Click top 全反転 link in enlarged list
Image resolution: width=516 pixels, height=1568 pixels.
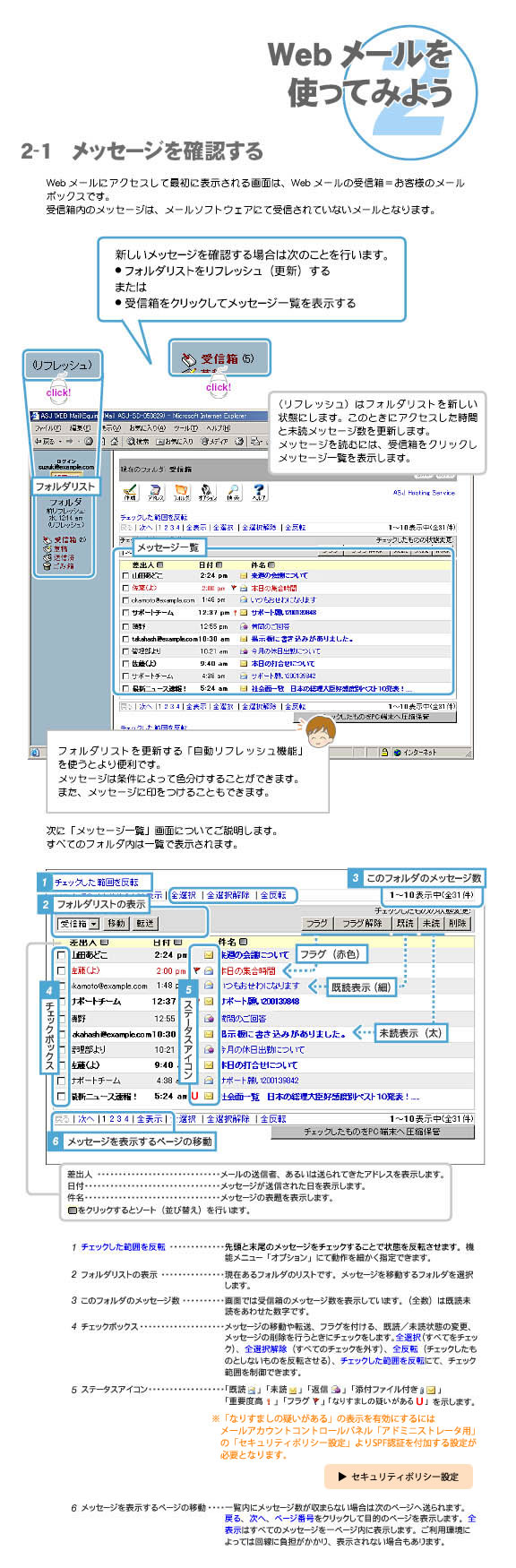(273, 895)
